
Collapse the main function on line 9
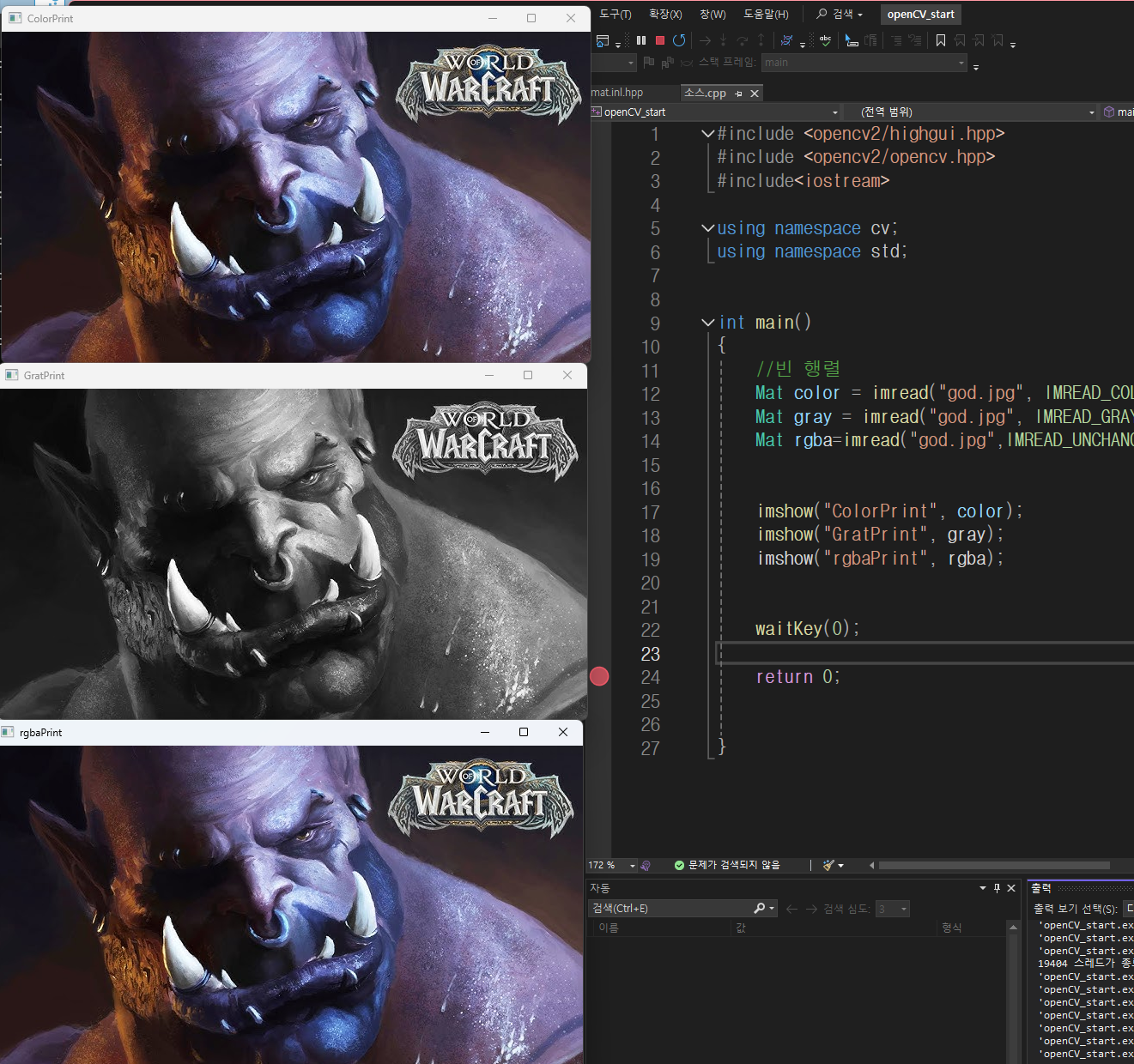click(708, 322)
